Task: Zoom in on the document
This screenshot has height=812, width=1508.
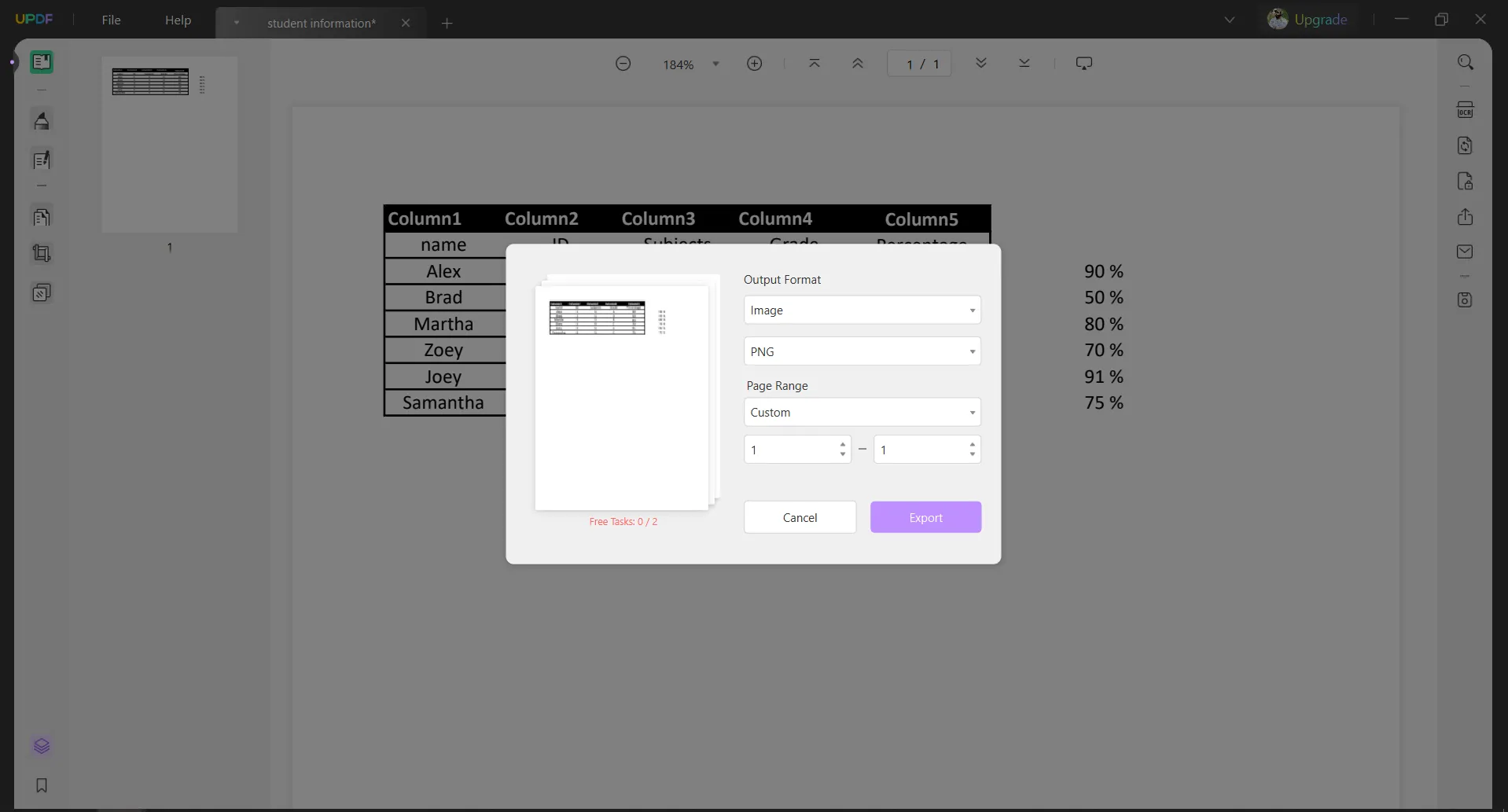Action: click(x=754, y=63)
